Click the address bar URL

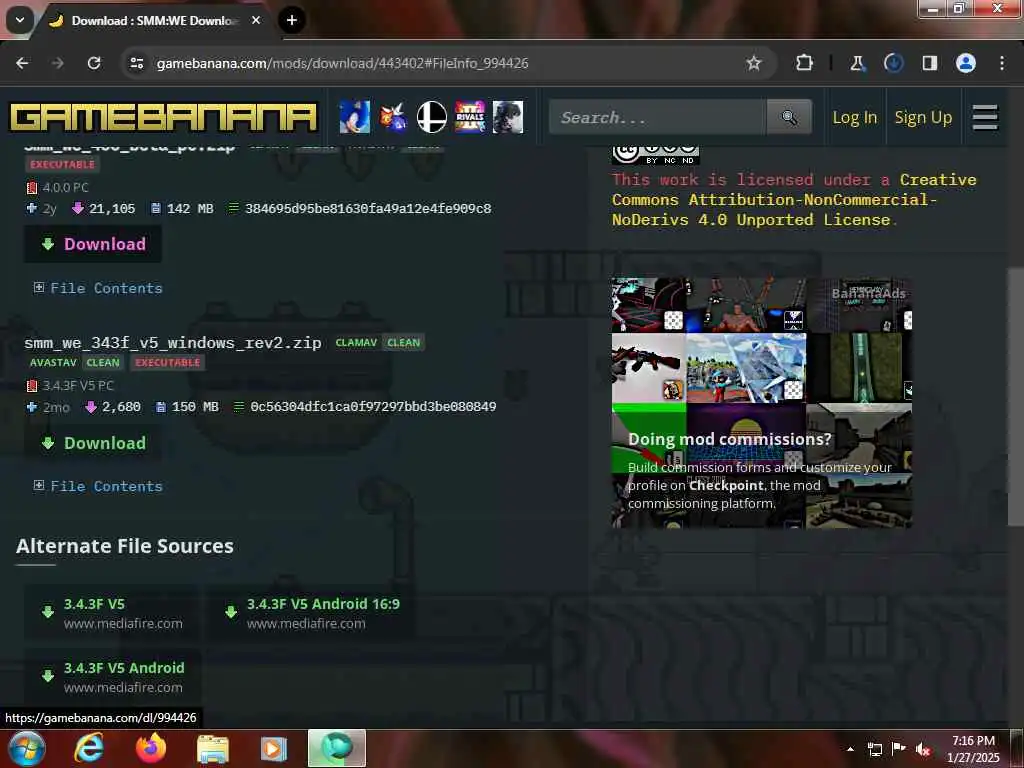[342, 63]
